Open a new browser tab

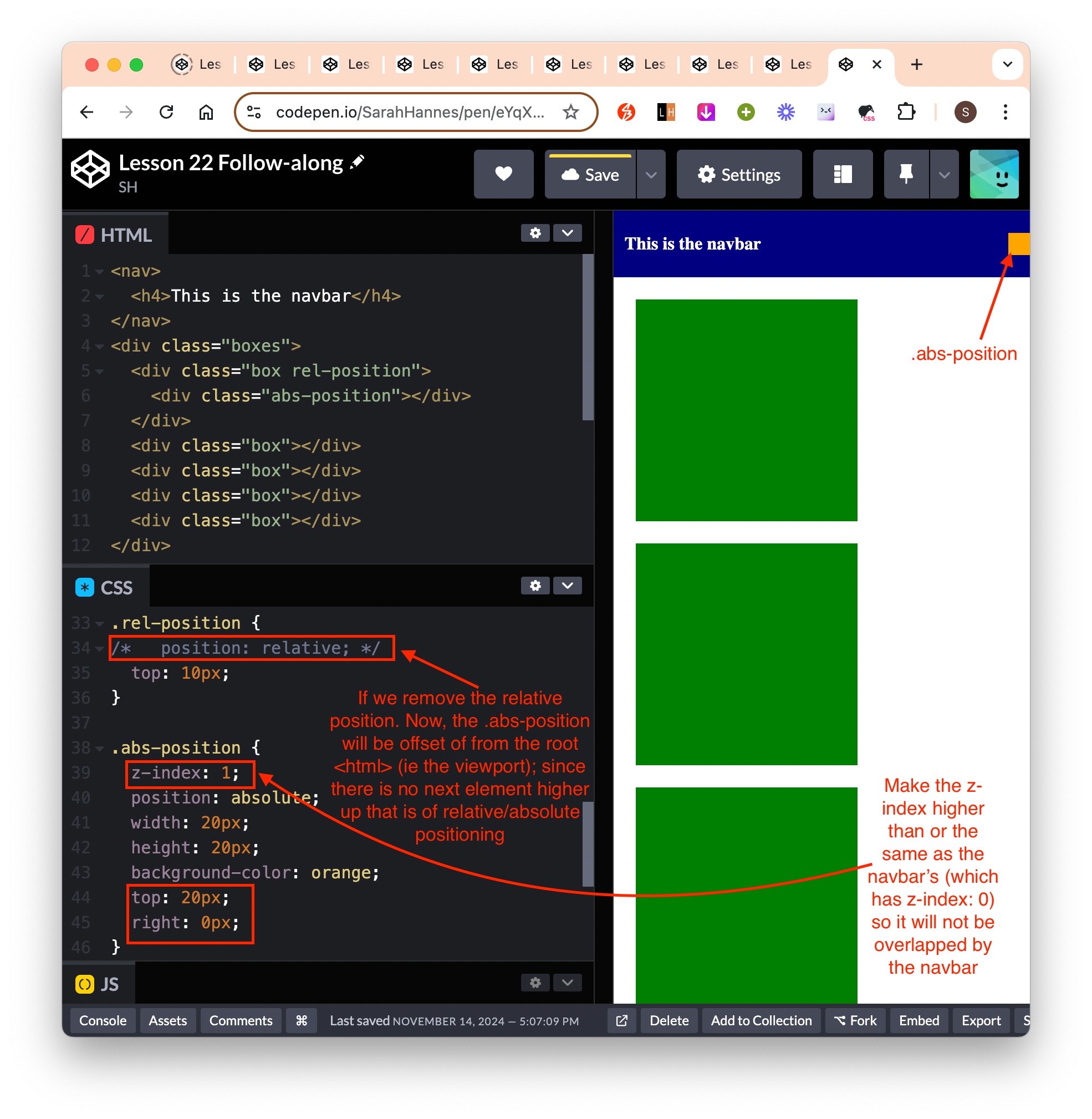(916, 64)
